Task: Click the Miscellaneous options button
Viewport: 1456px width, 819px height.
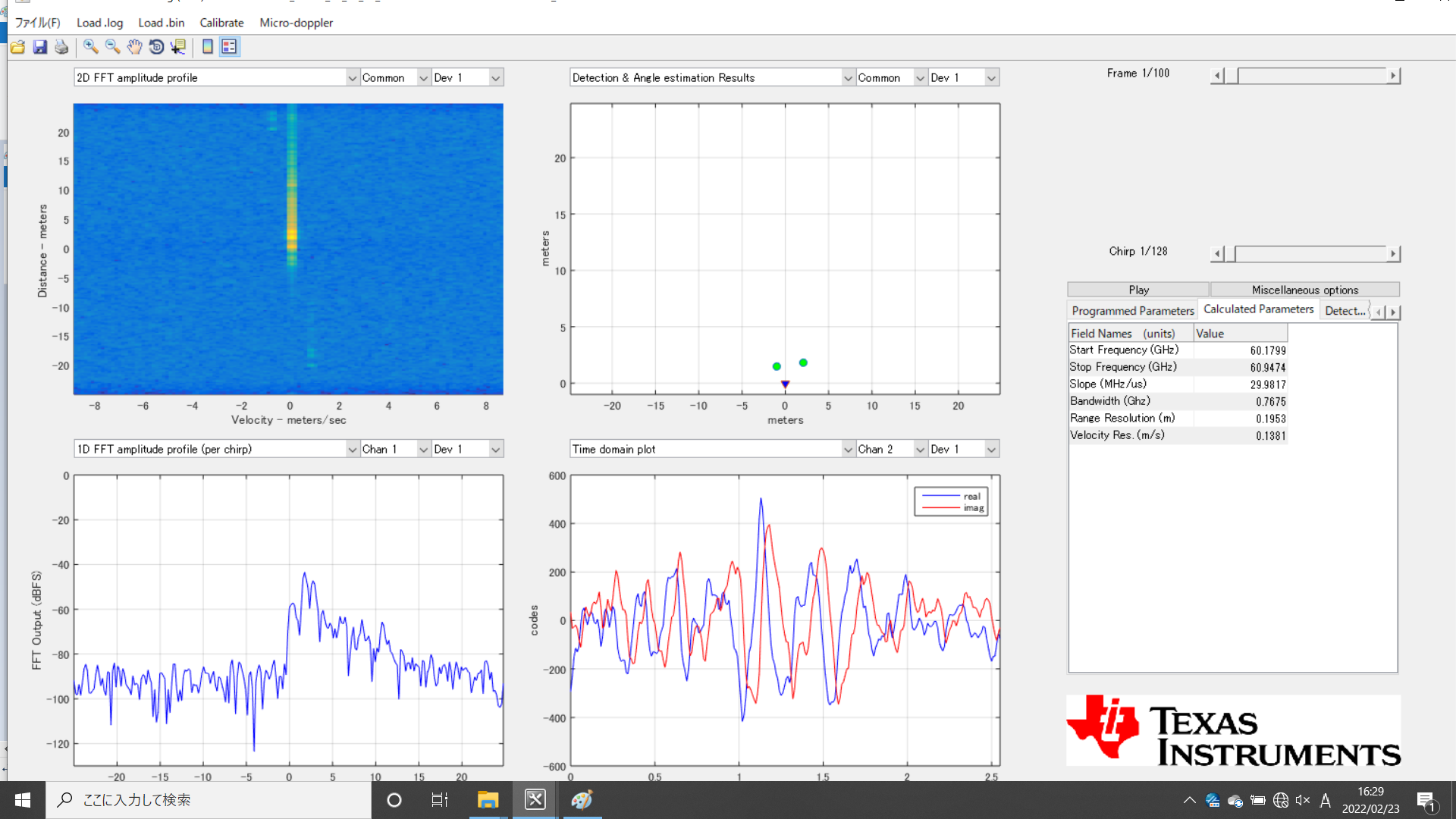Action: click(1305, 290)
